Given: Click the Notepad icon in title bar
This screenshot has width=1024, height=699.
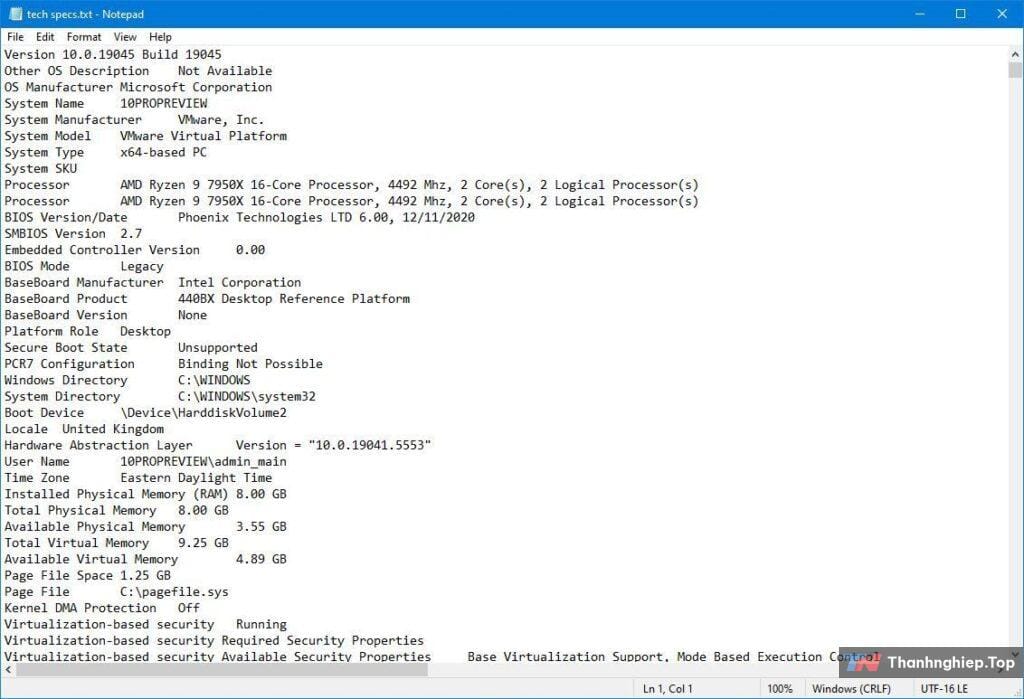Looking at the screenshot, I should [16, 14].
